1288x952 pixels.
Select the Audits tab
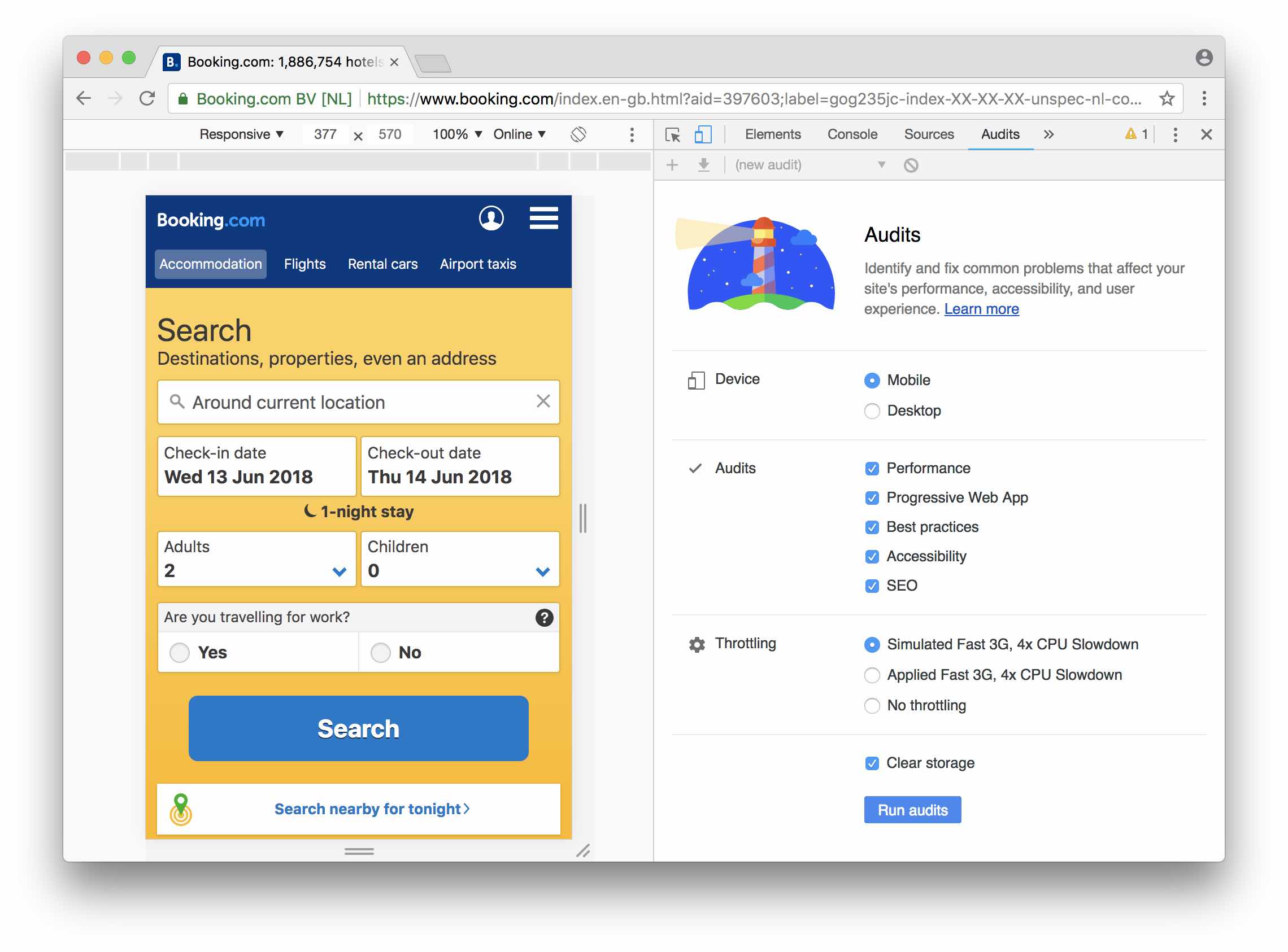(x=1000, y=134)
